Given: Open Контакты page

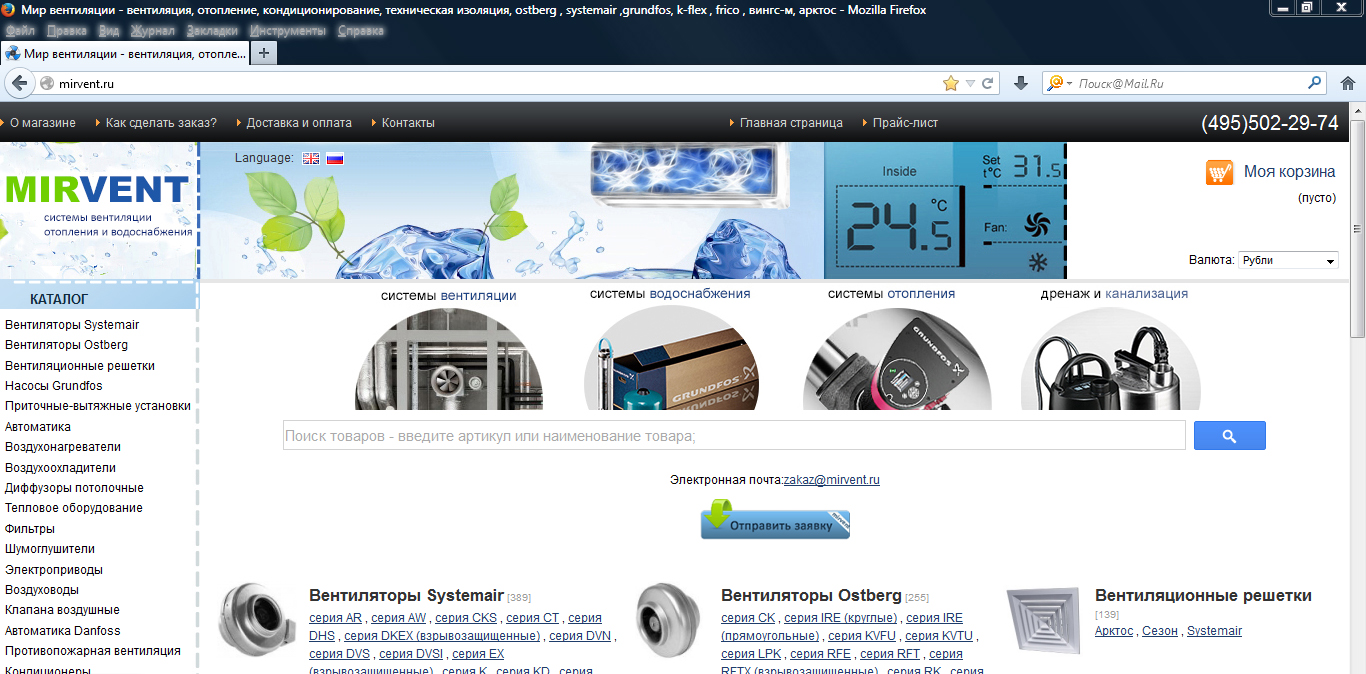Looking at the screenshot, I should [408, 123].
